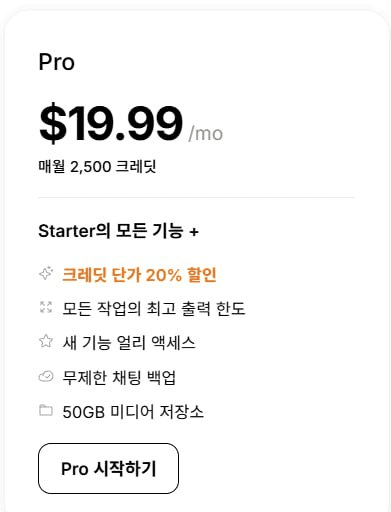Select the orange 크레딧 단가 20% 할인 text
391x512 pixels.
coord(139,275)
